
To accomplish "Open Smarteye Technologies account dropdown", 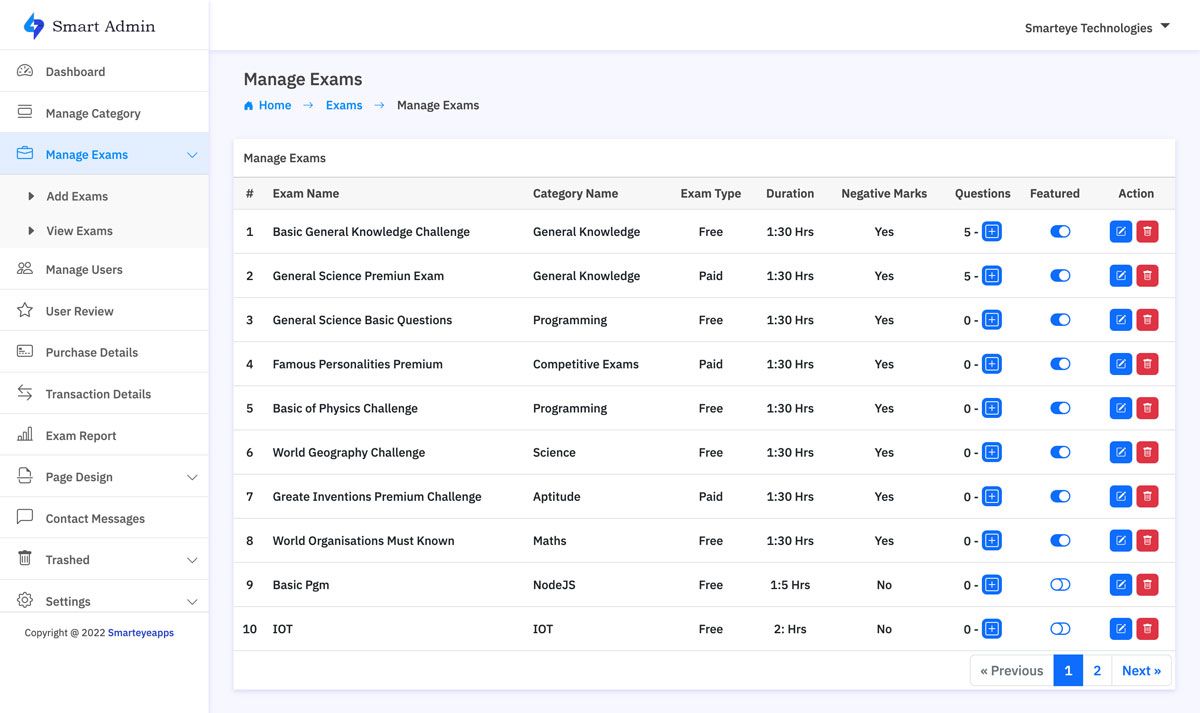I will coord(1096,28).
